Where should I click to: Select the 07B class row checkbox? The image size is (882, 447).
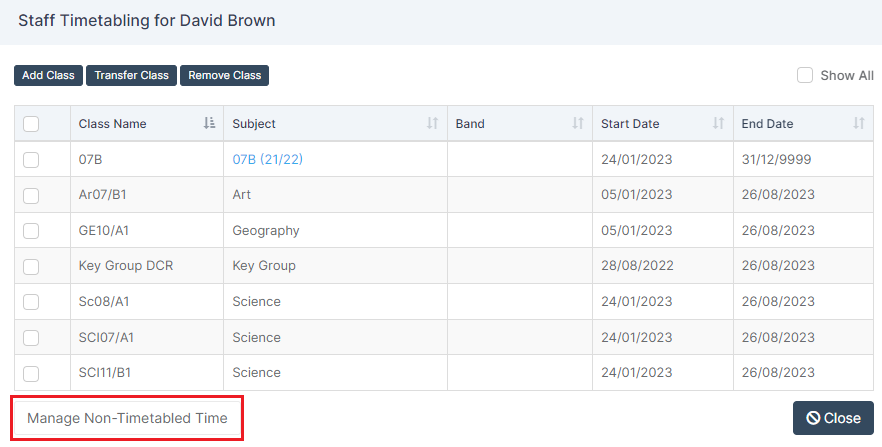click(31, 160)
